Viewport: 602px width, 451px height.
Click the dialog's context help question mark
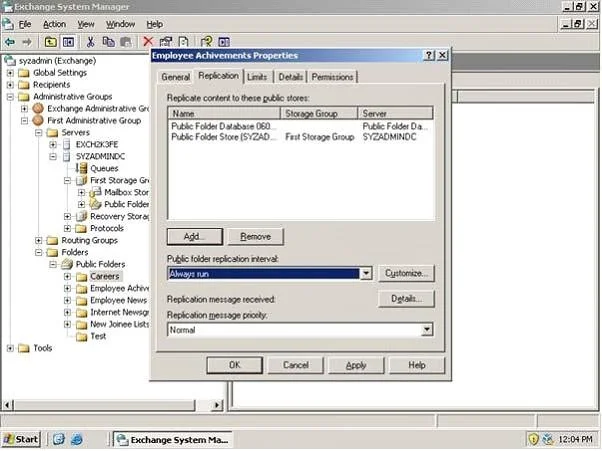[428, 55]
